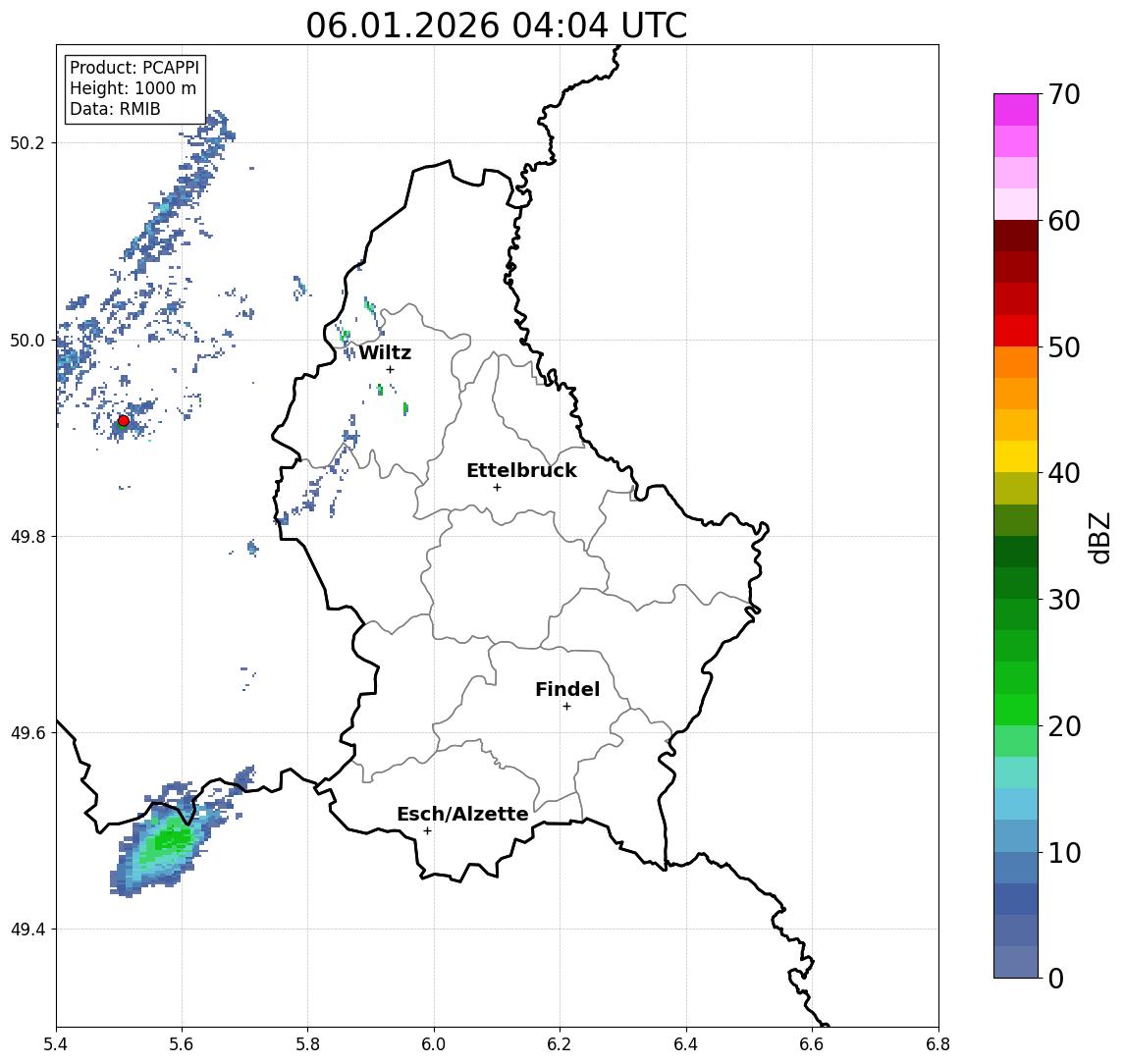Select the 'Findel' label text
1124x1064 pixels.
click(x=567, y=689)
